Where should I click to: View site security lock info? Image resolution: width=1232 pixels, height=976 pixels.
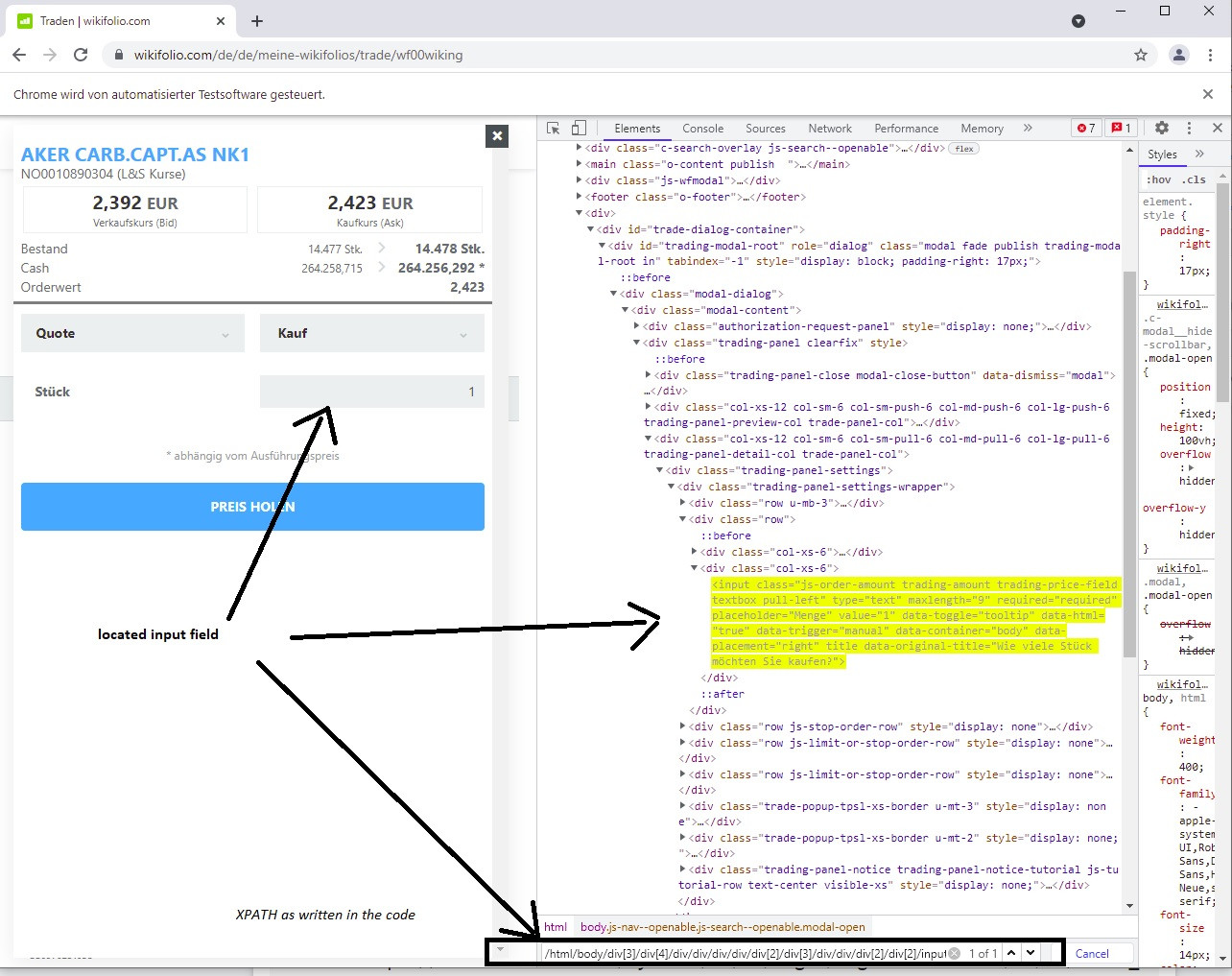119,56
